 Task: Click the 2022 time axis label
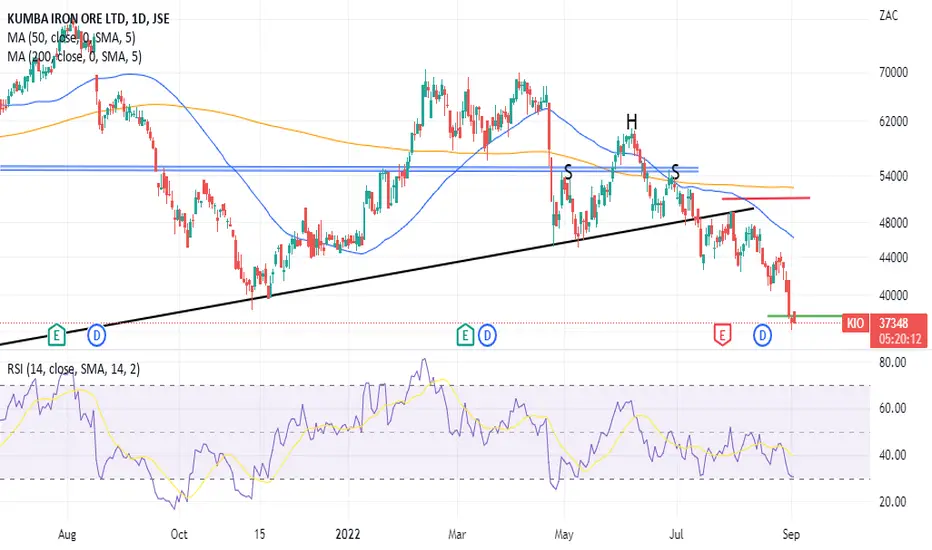pyautogui.click(x=348, y=534)
